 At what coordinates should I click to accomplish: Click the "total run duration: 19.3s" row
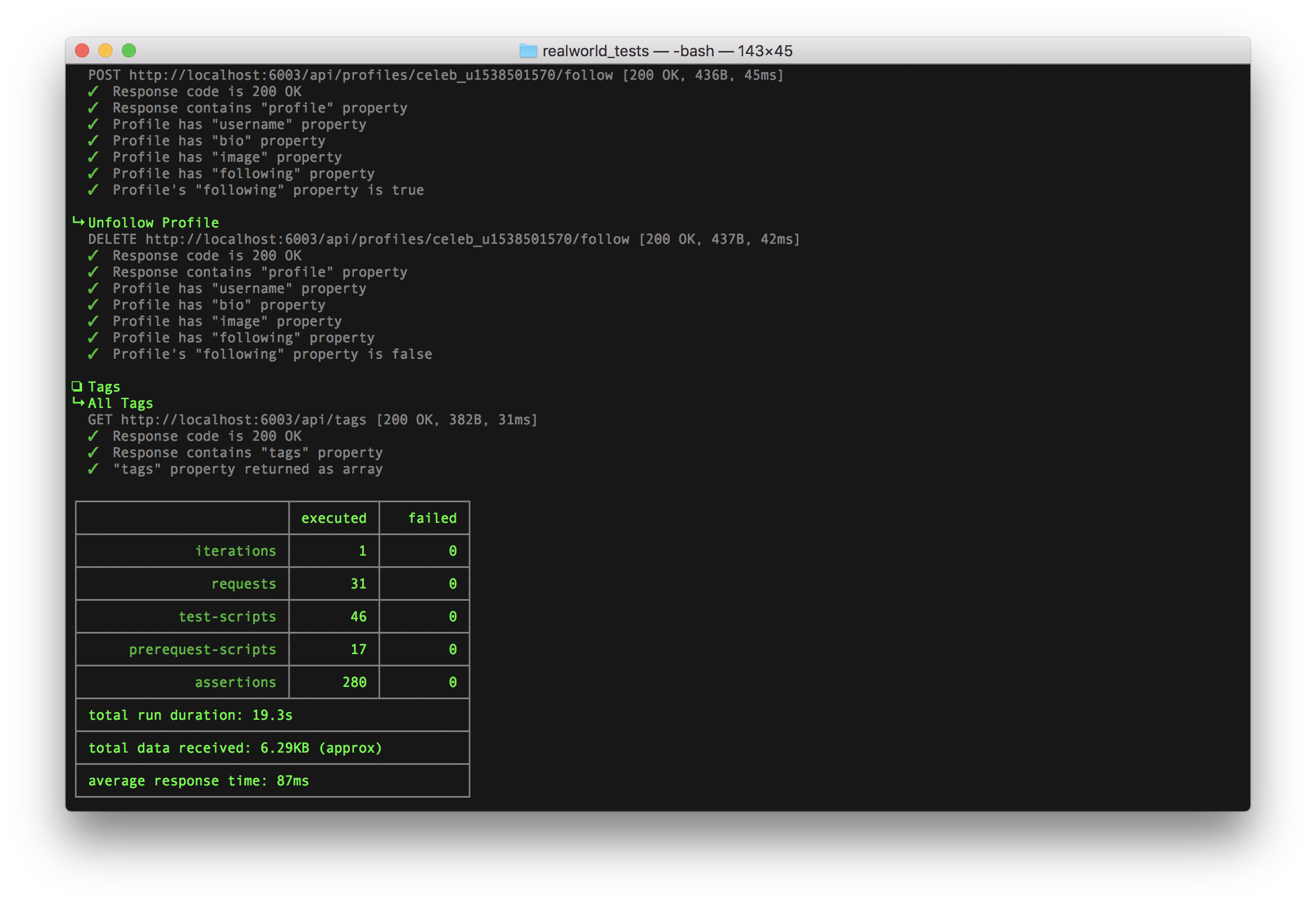pyautogui.click(x=190, y=715)
